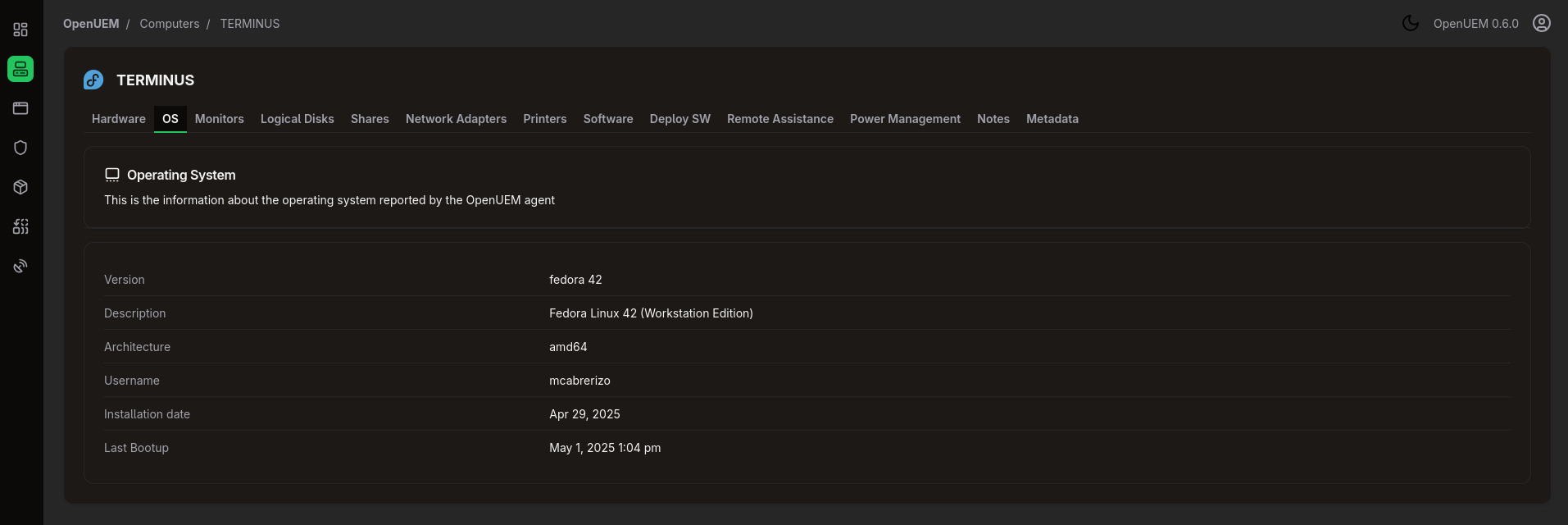1568x525 pixels.
Task: Click the 'Installation date' row label
Action: click(x=148, y=414)
